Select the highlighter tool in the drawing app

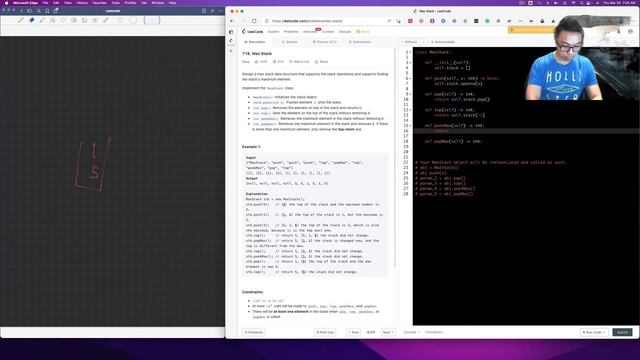coord(42,20)
